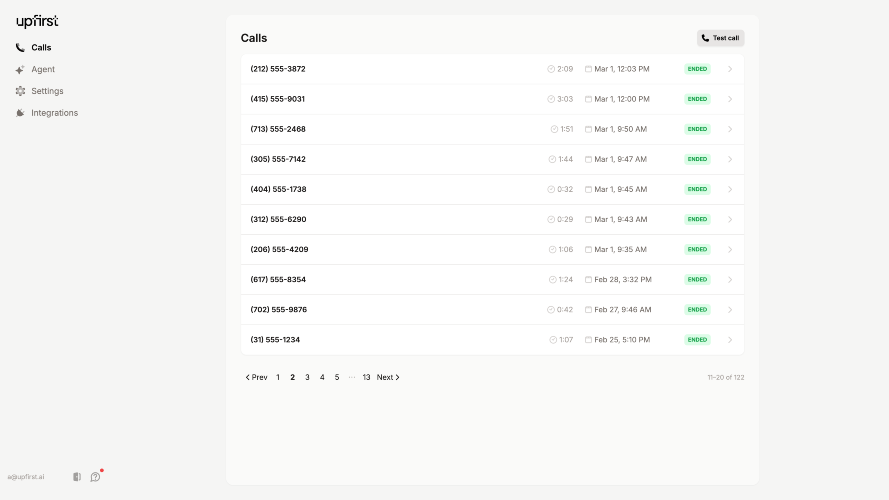Image resolution: width=889 pixels, height=500 pixels.
Task: Jump to page 3
Action: click(x=307, y=378)
